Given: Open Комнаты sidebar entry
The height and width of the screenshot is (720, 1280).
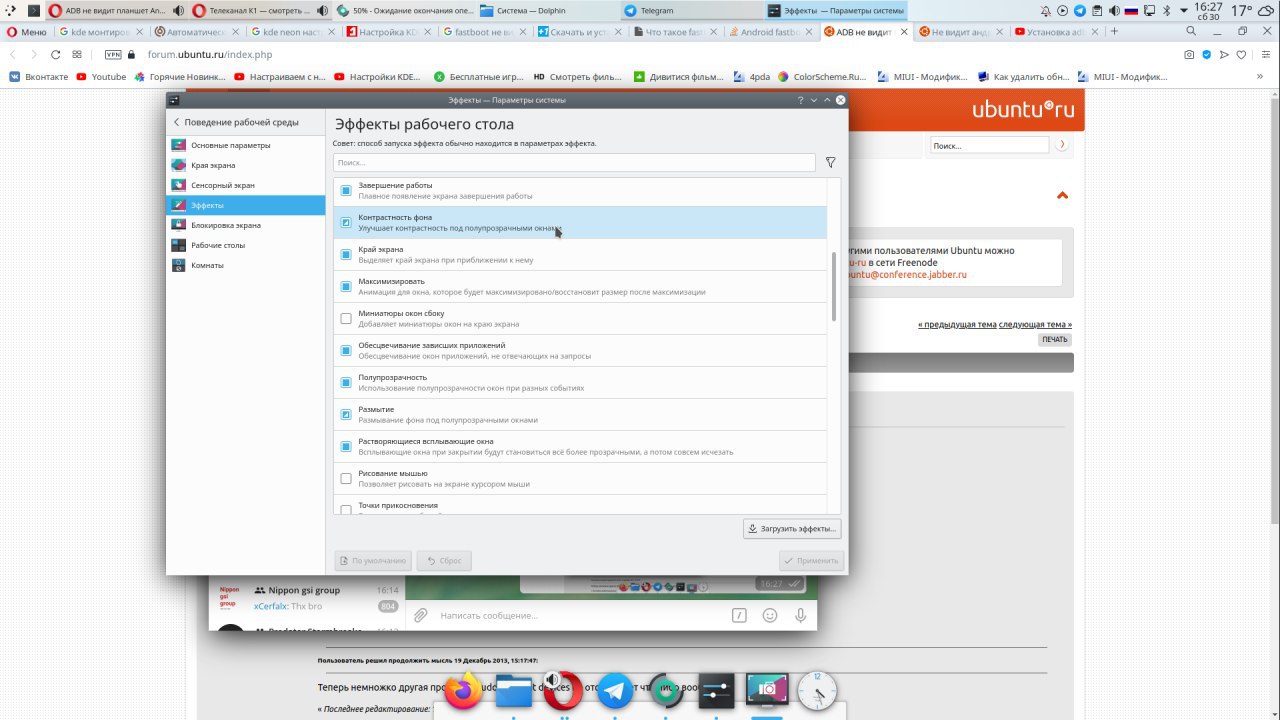Looking at the screenshot, I should pyautogui.click(x=246, y=265).
